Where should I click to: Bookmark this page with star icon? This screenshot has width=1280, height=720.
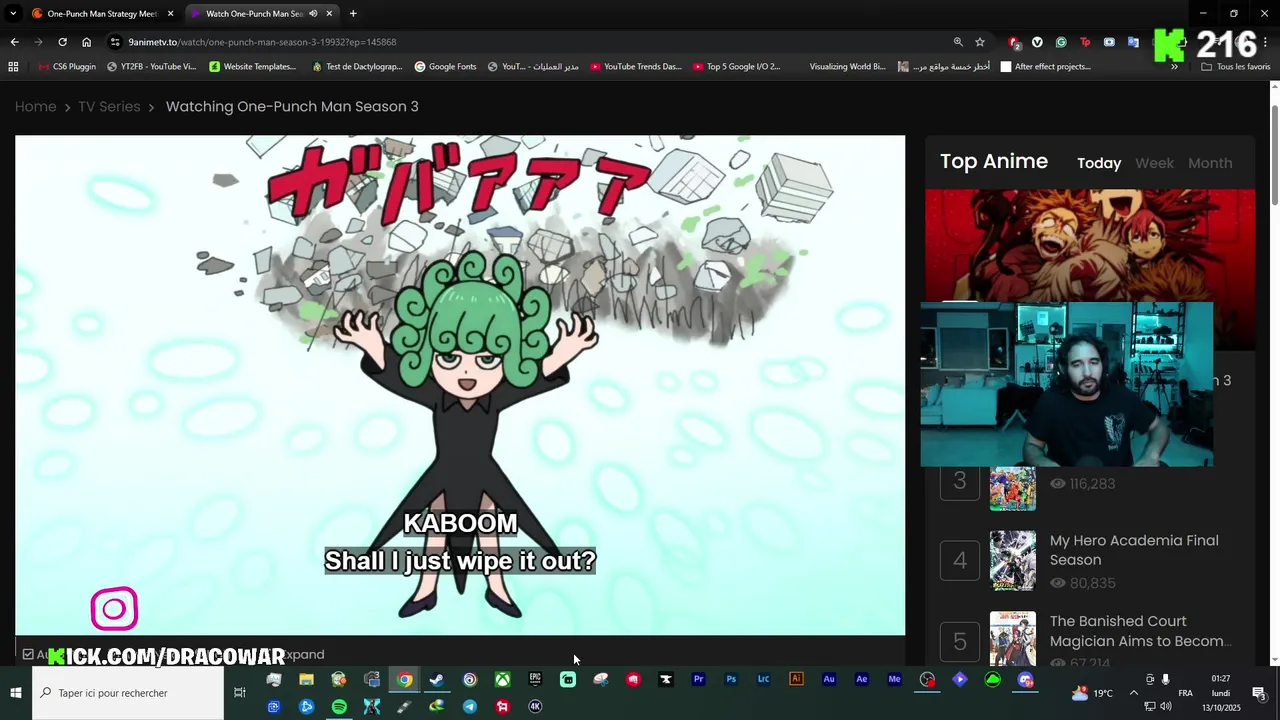coord(980,42)
